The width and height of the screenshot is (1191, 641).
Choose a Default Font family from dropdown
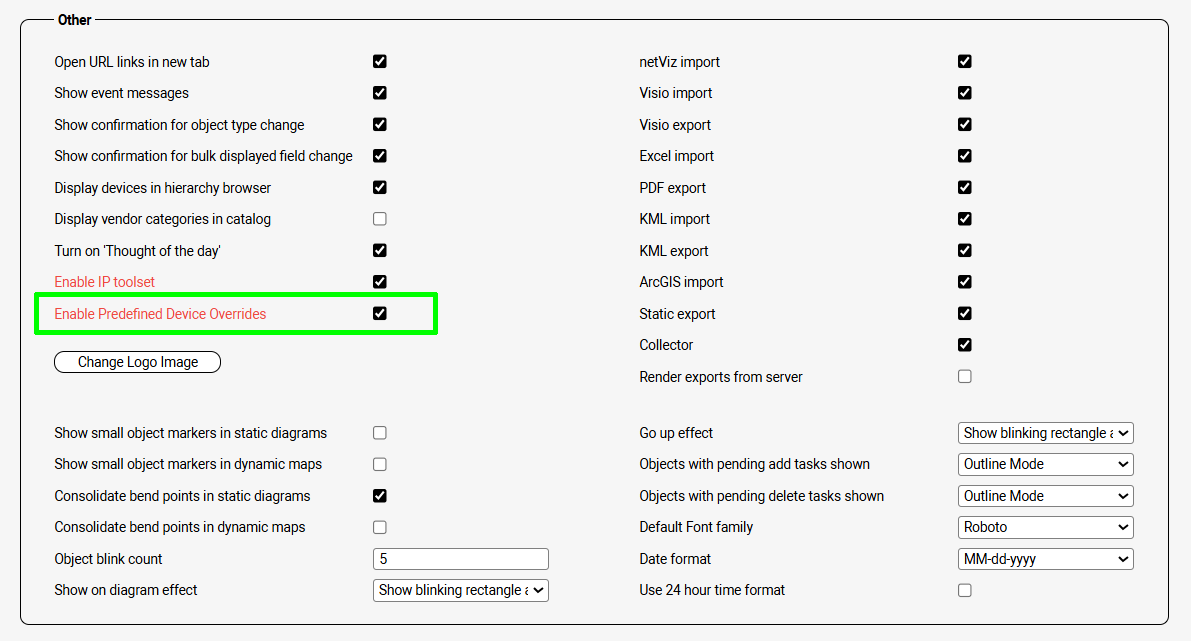coord(1045,527)
